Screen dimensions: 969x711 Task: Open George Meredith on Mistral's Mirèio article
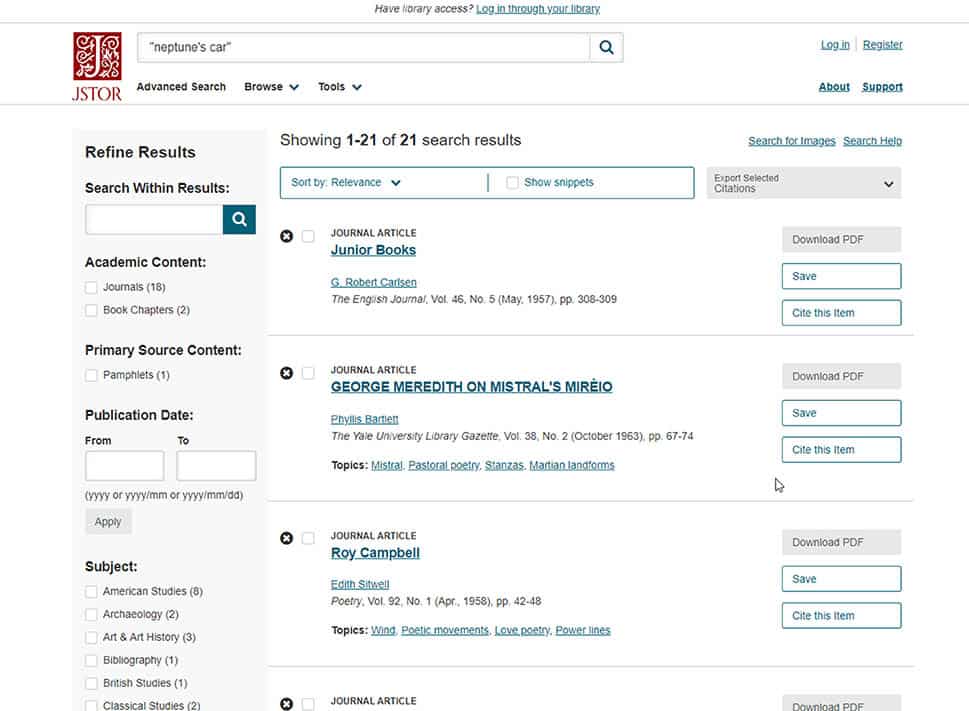(x=472, y=387)
